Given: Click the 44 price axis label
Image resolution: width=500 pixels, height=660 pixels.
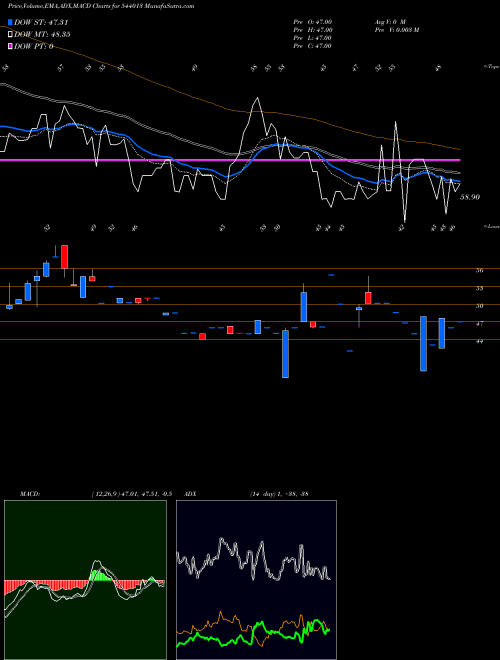Looking at the screenshot, I should click(x=479, y=341).
